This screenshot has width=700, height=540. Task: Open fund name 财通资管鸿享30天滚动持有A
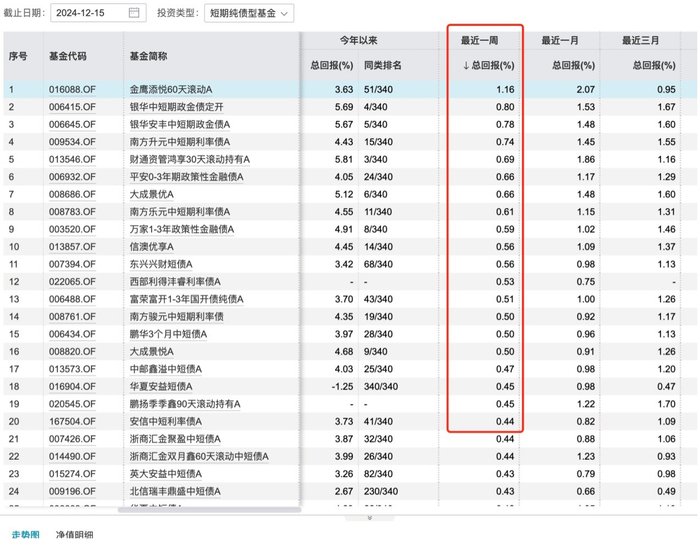click(190, 159)
